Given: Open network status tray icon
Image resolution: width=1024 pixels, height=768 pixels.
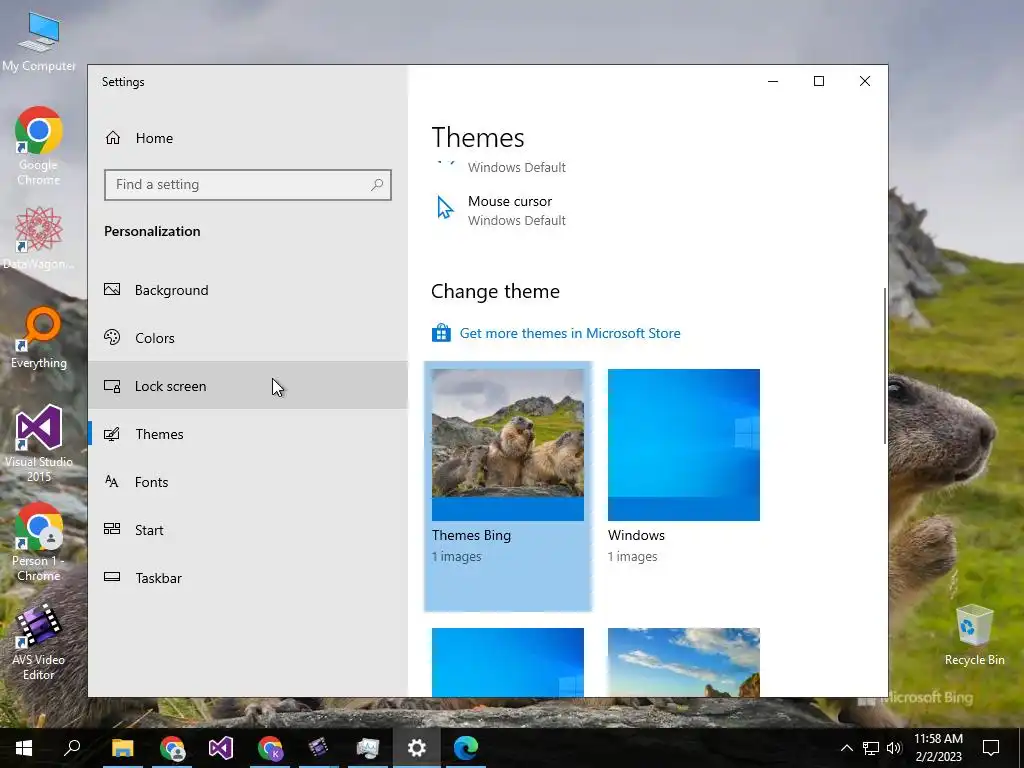Looking at the screenshot, I should pos(871,748).
